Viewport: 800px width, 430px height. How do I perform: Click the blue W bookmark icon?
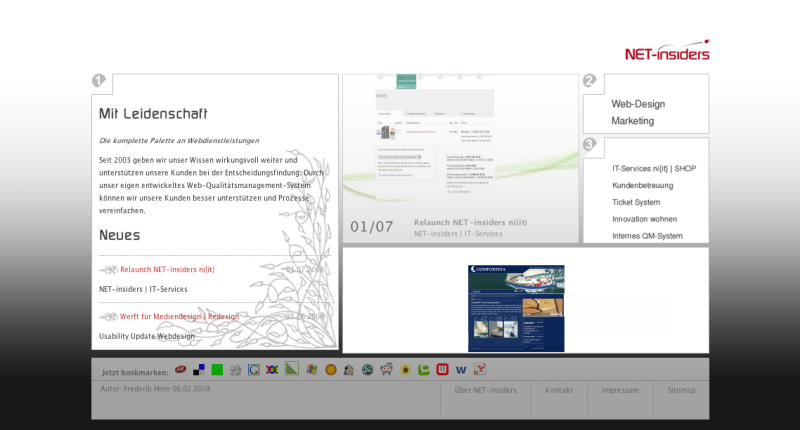(461, 370)
